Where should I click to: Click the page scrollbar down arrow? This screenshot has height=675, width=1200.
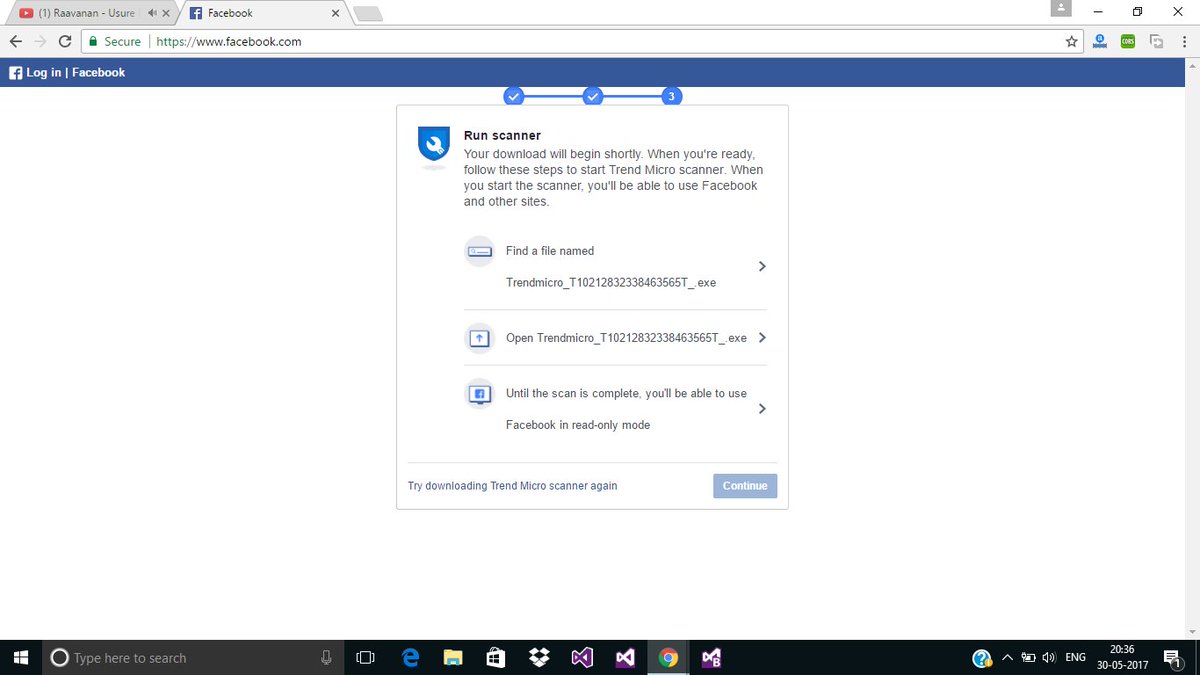[1192, 632]
